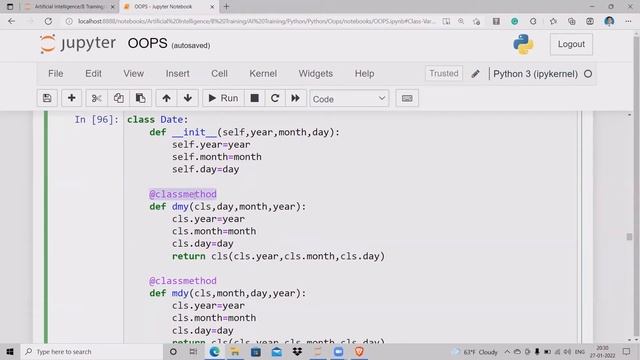This screenshot has width=640, height=360.
Task: Open the Windows Start menu
Action: tap(10, 351)
